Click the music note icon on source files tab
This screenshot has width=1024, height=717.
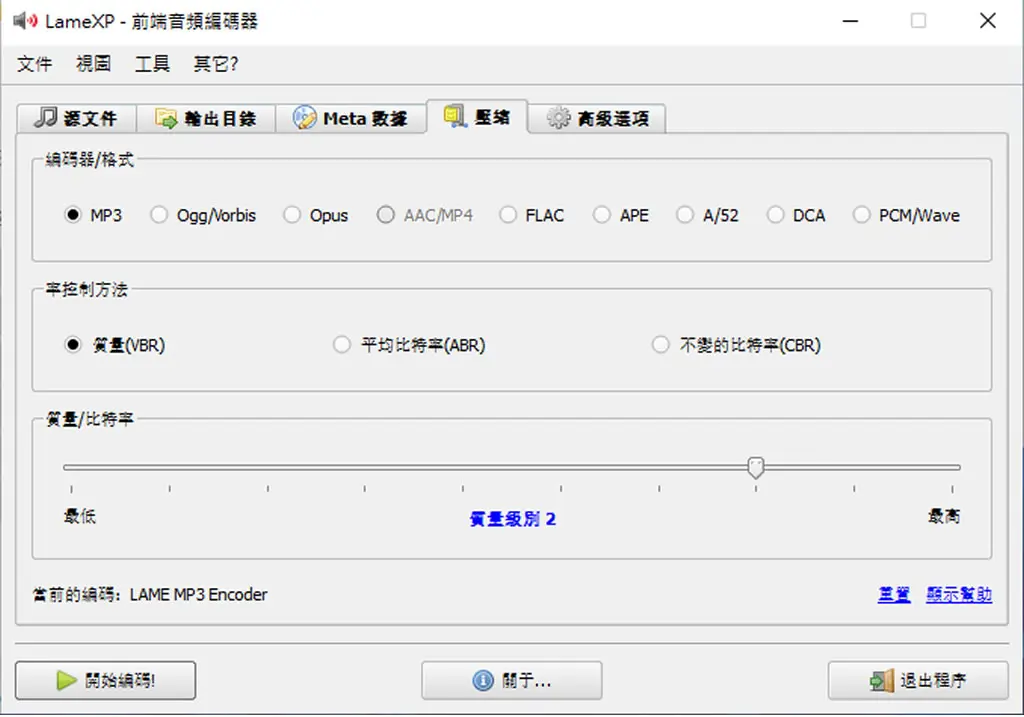click(45, 118)
